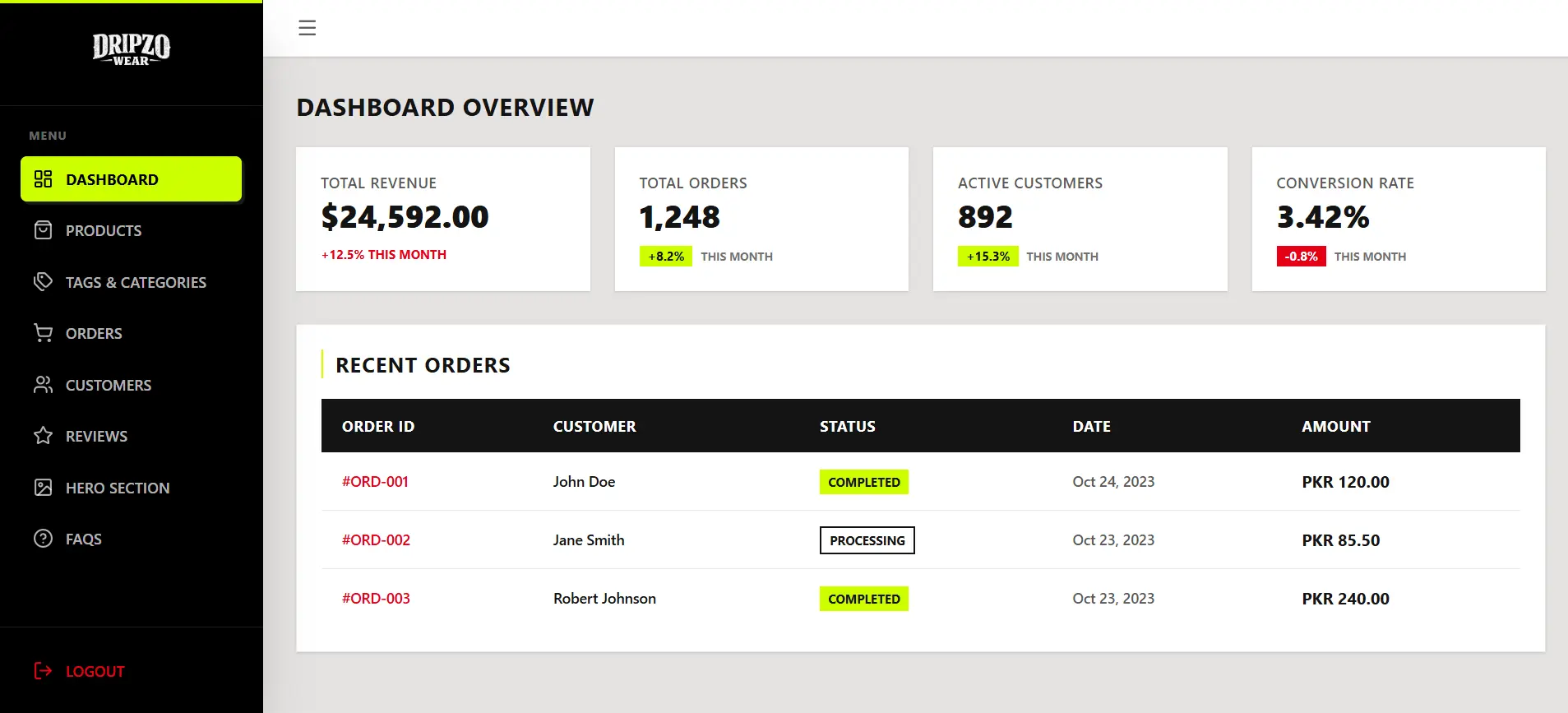Click the 1,248 total orders value
The image size is (1568, 713).
pos(679,217)
